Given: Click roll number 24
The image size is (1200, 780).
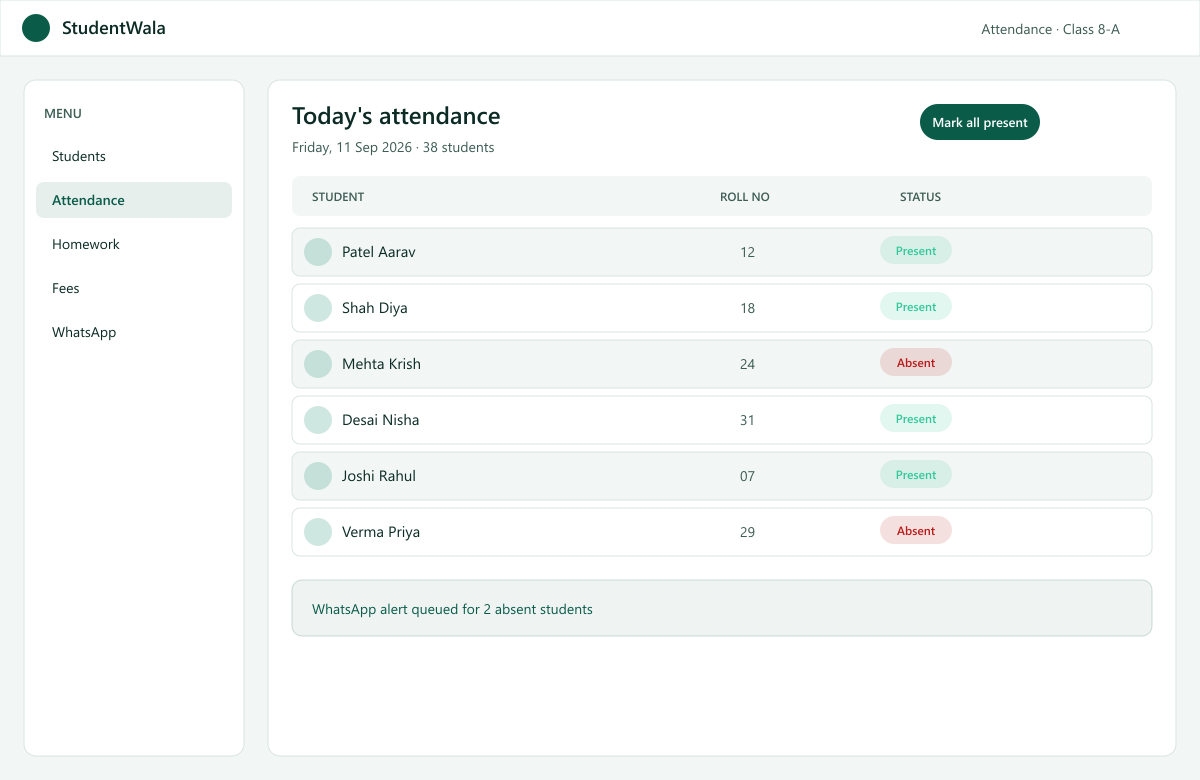Looking at the screenshot, I should coord(747,364).
